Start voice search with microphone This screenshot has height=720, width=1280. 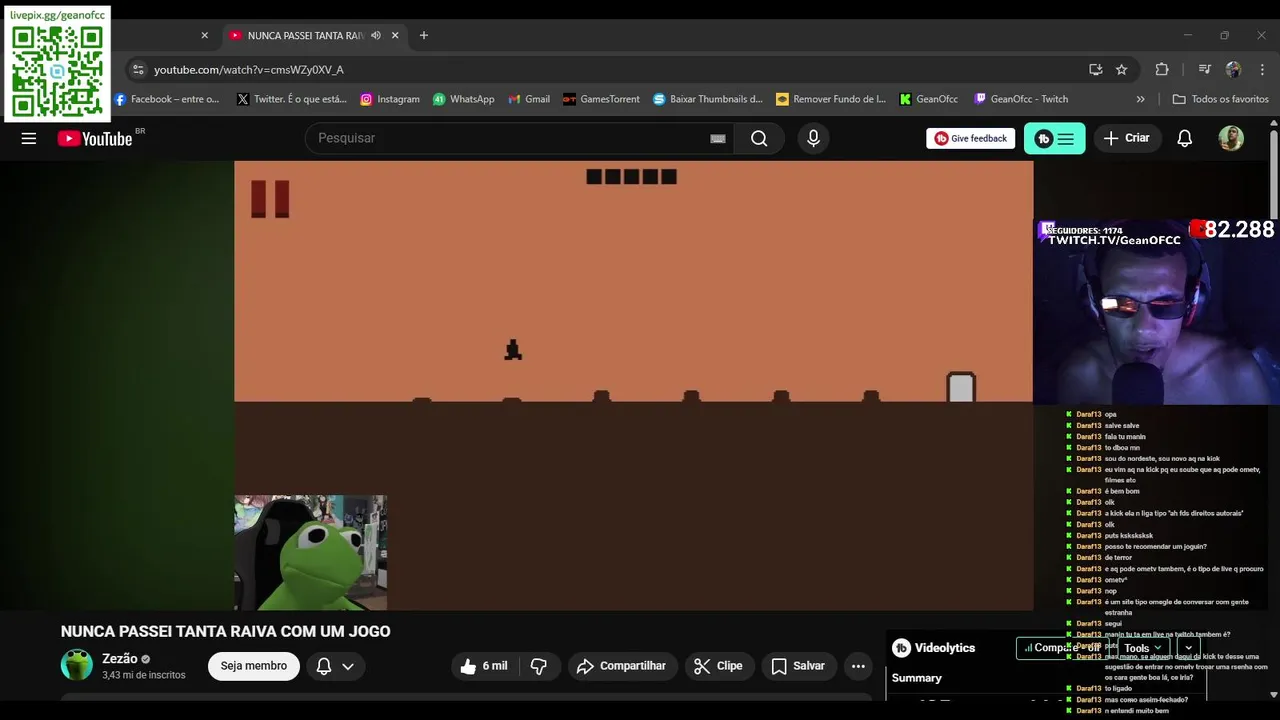point(813,139)
